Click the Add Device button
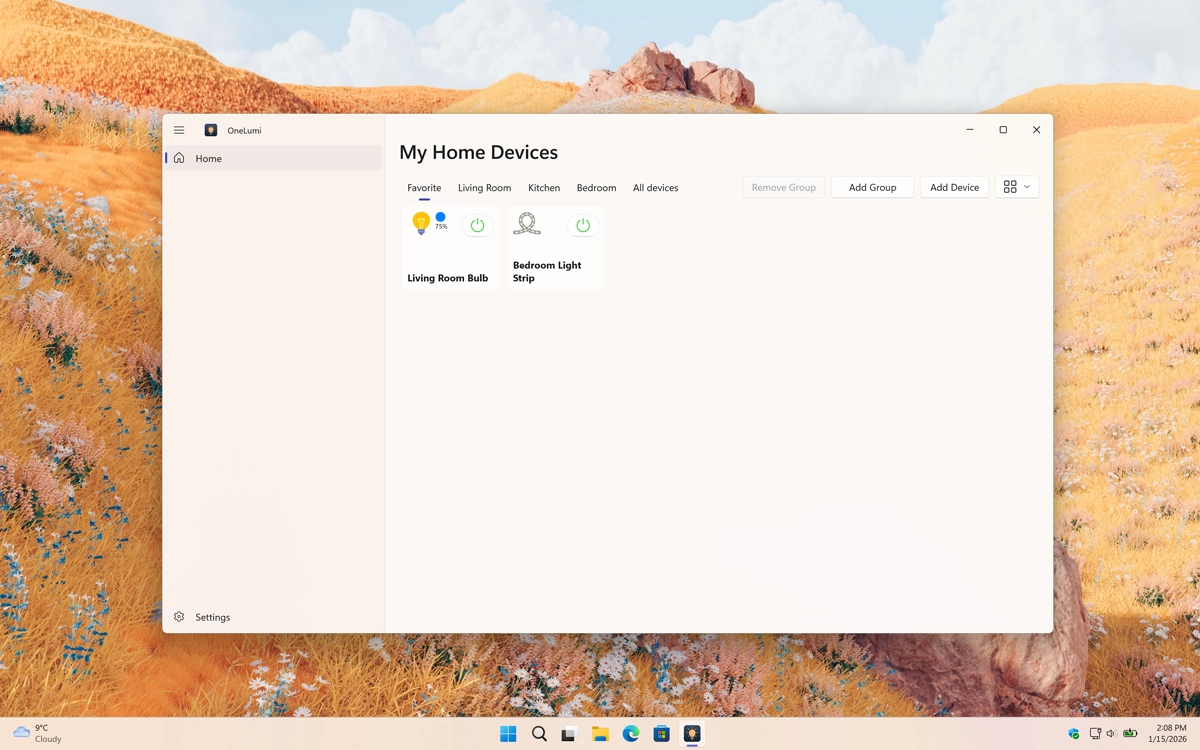The width and height of the screenshot is (1200, 750). point(954,187)
